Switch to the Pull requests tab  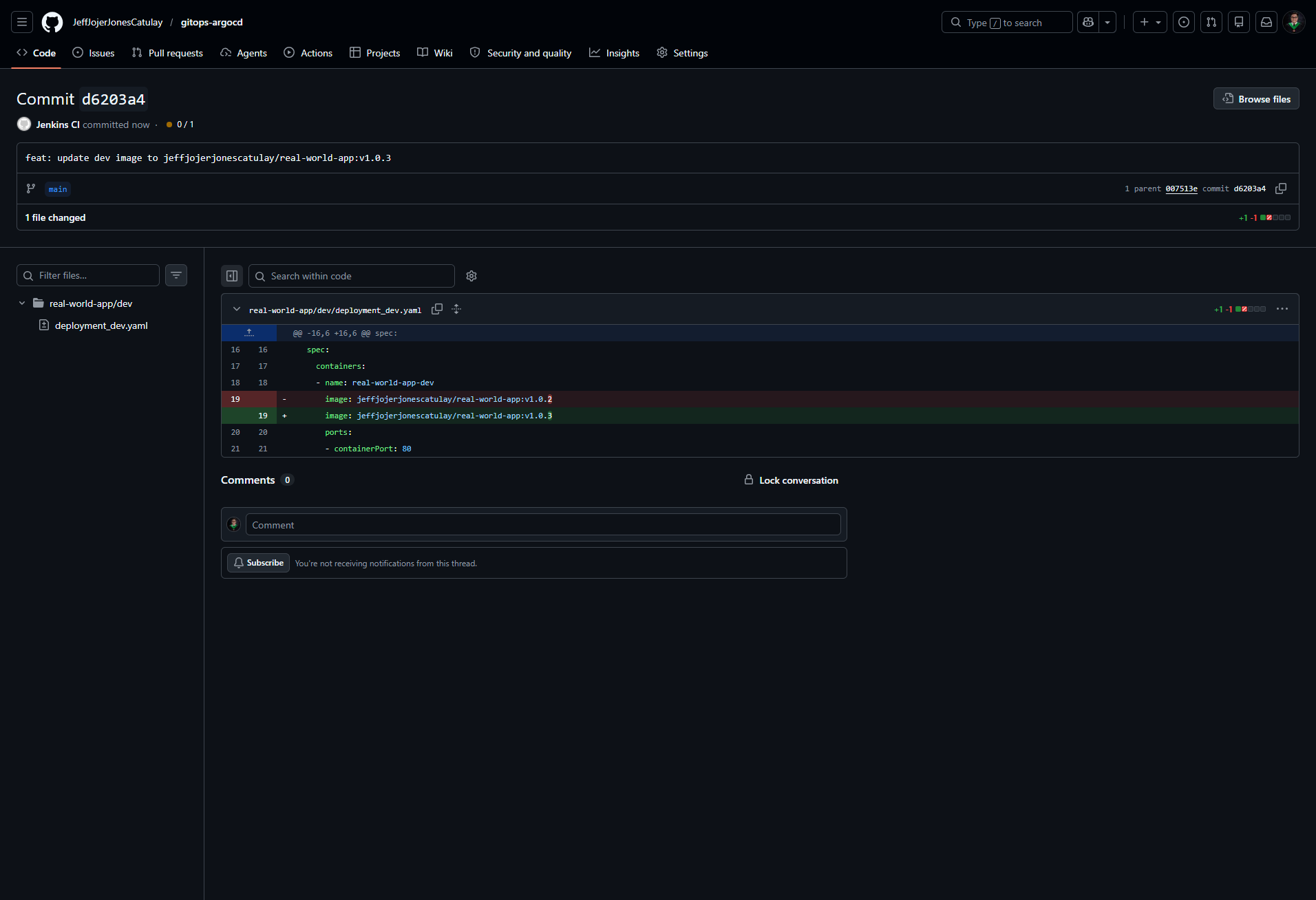(167, 53)
